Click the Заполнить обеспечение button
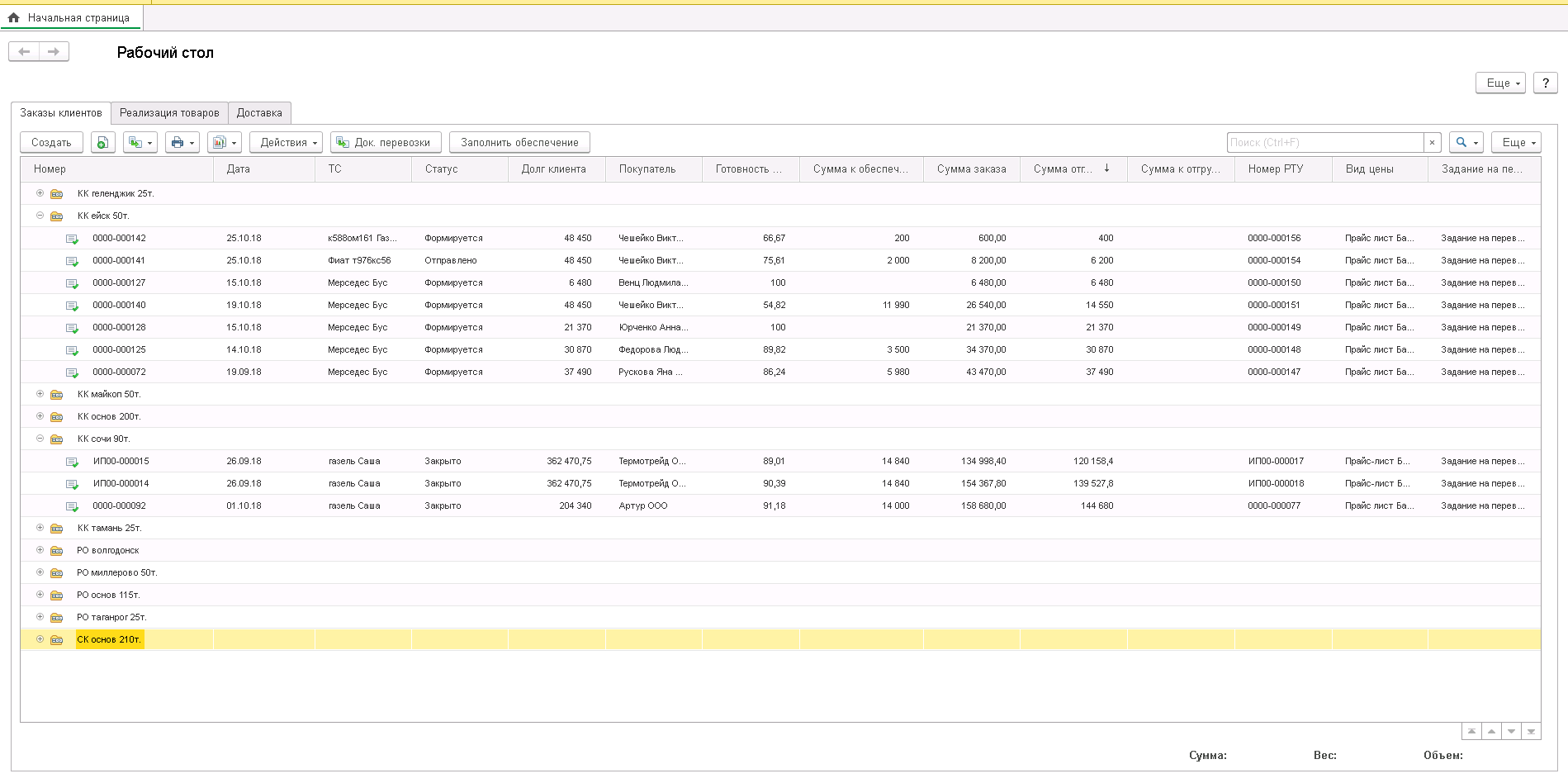This screenshot has width=1568, height=783. coord(519,143)
